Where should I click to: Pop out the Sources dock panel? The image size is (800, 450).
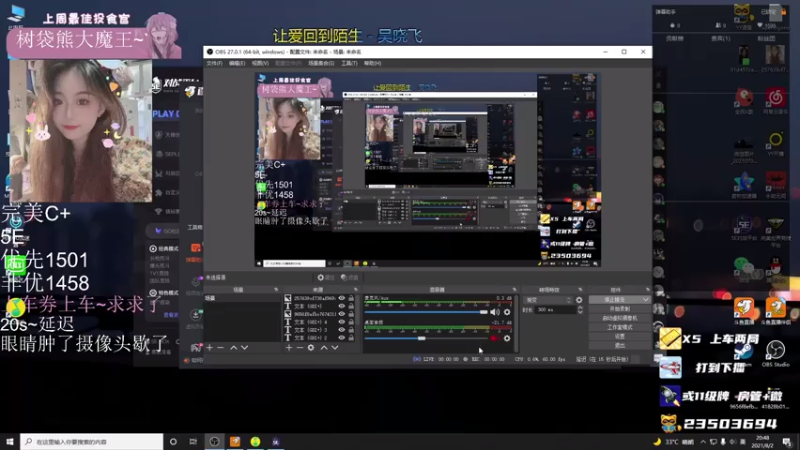[356, 290]
